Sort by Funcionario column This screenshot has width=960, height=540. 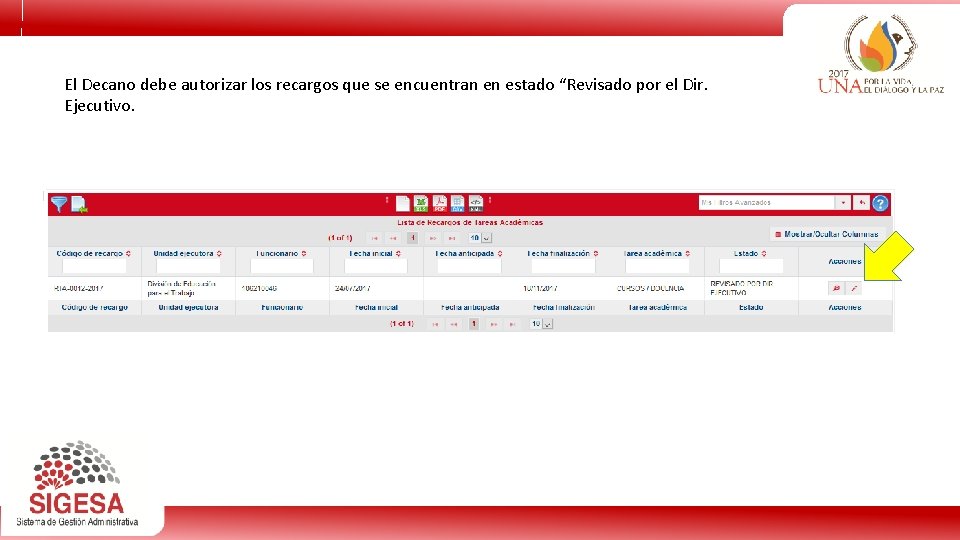coord(304,253)
